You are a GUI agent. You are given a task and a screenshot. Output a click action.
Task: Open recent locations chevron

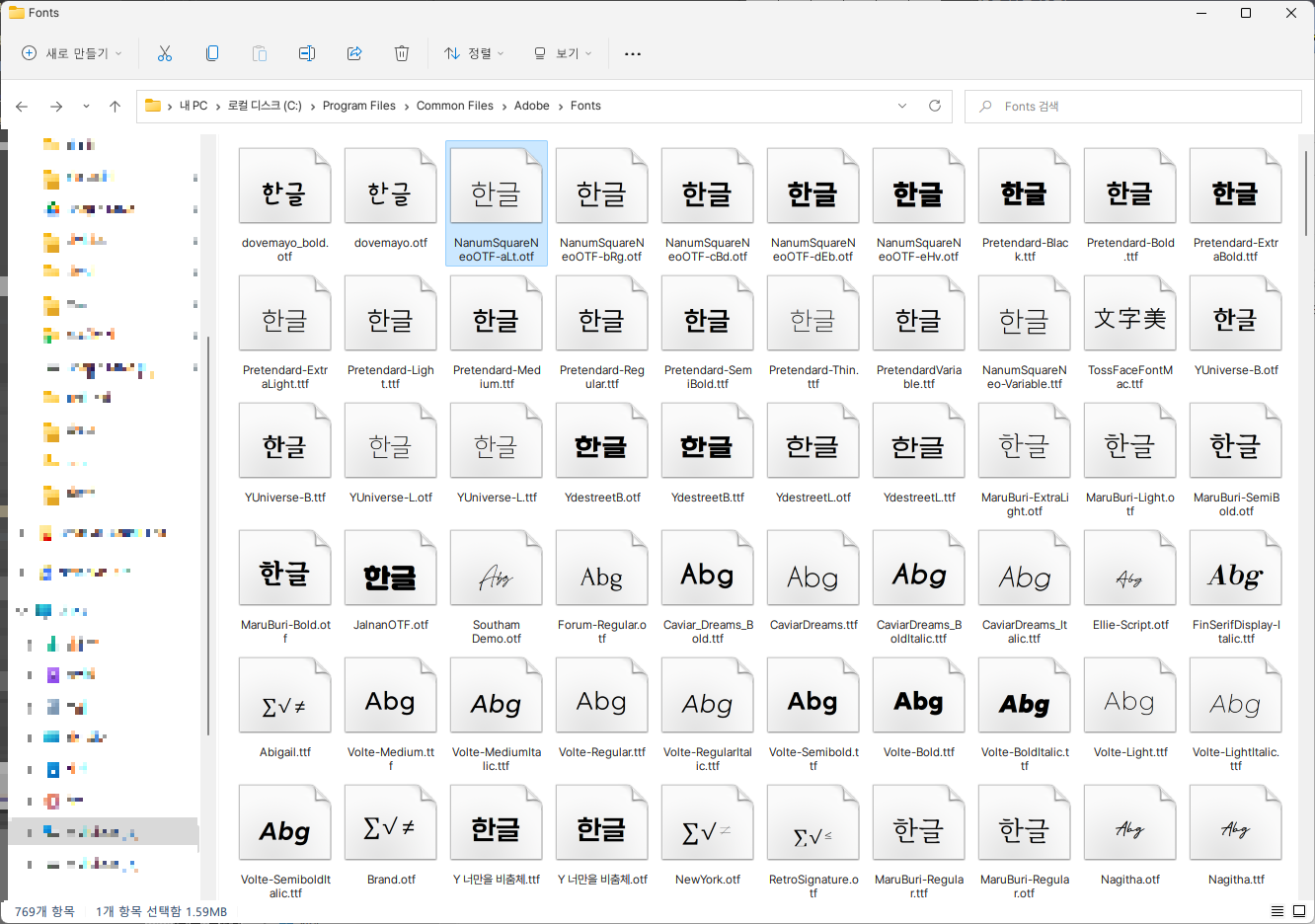tap(86, 106)
